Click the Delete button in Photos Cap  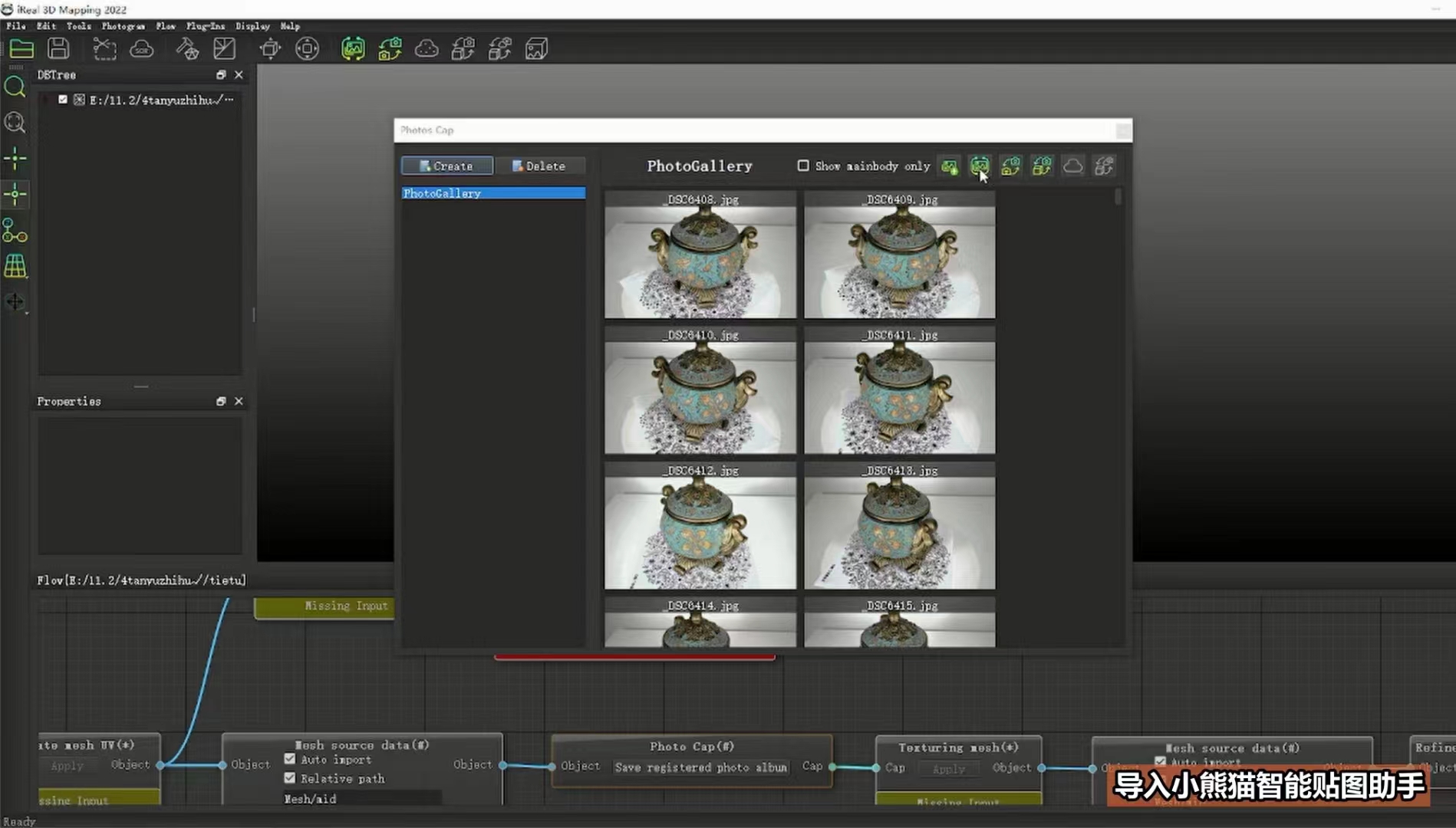tap(539, 166)
